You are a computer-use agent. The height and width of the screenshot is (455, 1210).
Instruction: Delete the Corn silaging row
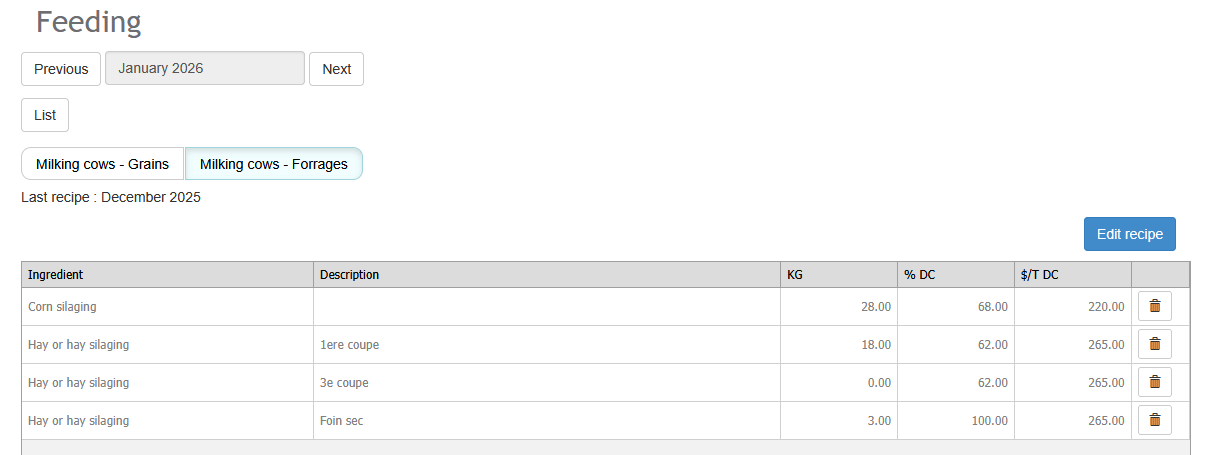1154,307
